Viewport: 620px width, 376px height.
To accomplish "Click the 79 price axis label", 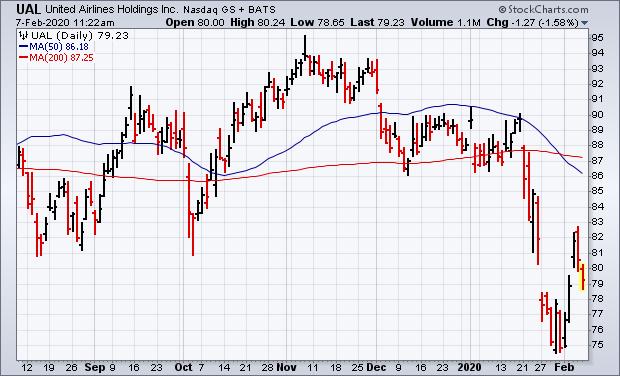I will tap(597, 283).
